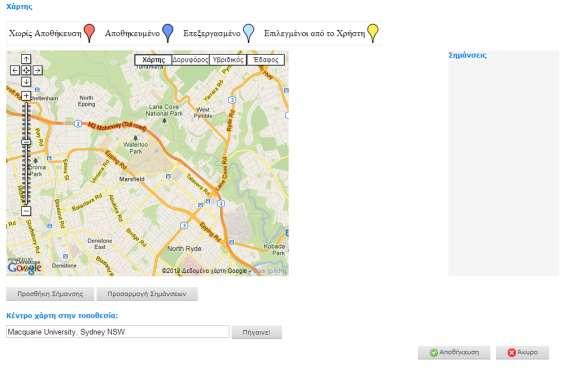This screenshot has height=369, width=566.
Task: Click the Προσθήκη Σήμανσης button
Action: pyautogui.click(x=50, y=294)
